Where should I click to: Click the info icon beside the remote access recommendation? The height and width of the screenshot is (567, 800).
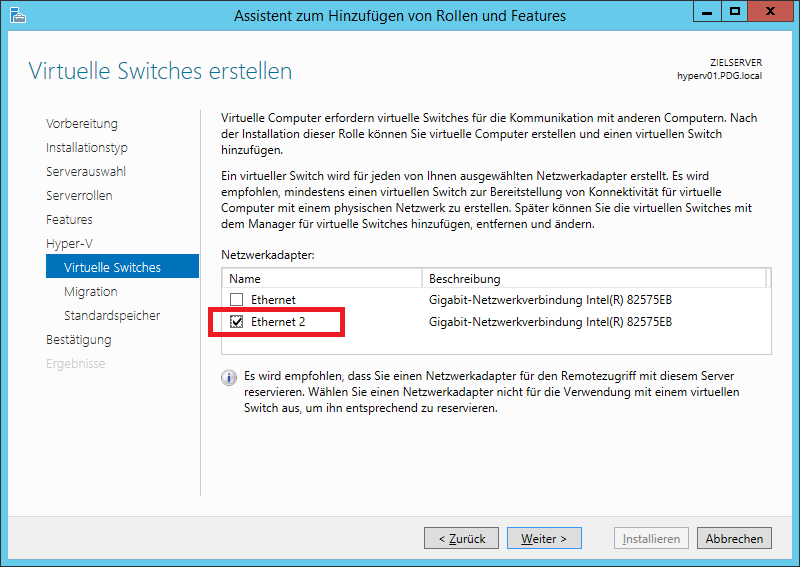(x=229, y=377)
